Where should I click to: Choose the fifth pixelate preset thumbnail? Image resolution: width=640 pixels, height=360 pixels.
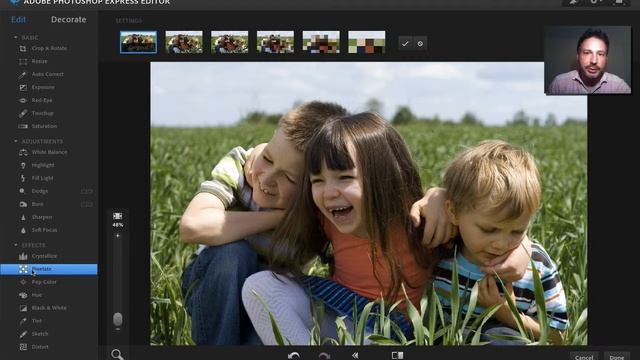pos(321,42)
